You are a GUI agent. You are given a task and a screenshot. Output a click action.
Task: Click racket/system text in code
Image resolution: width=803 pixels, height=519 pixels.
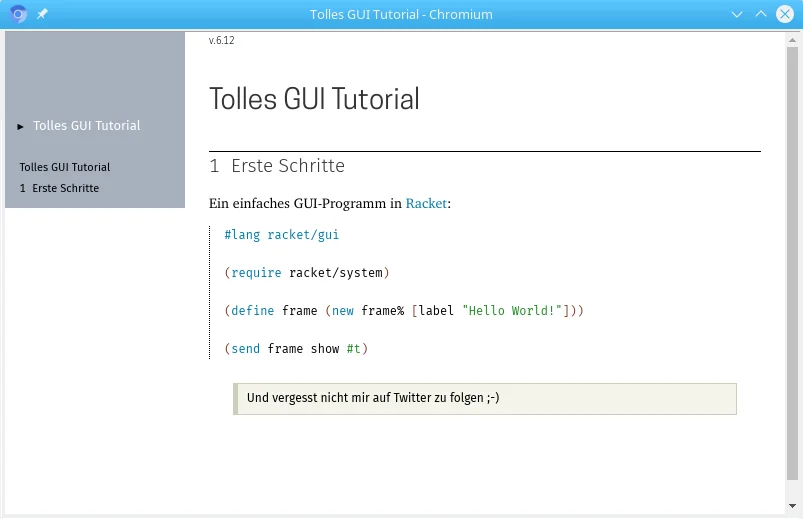pyautogui.click(x=335, y=273)
